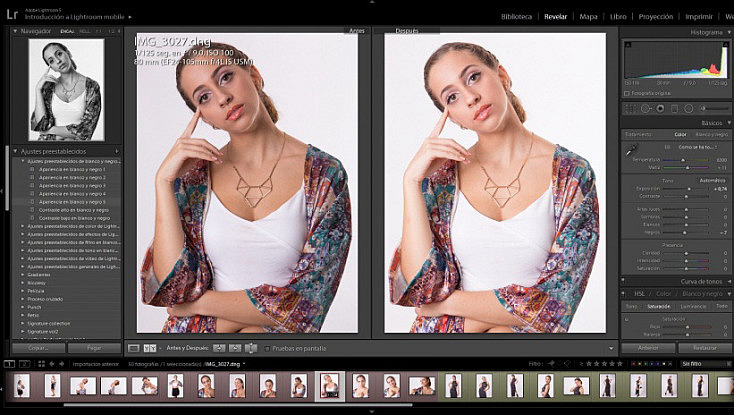This screenshot has height=415, width=734.
Task: Click the Copiar... button
Action: [x=38, y=348]
